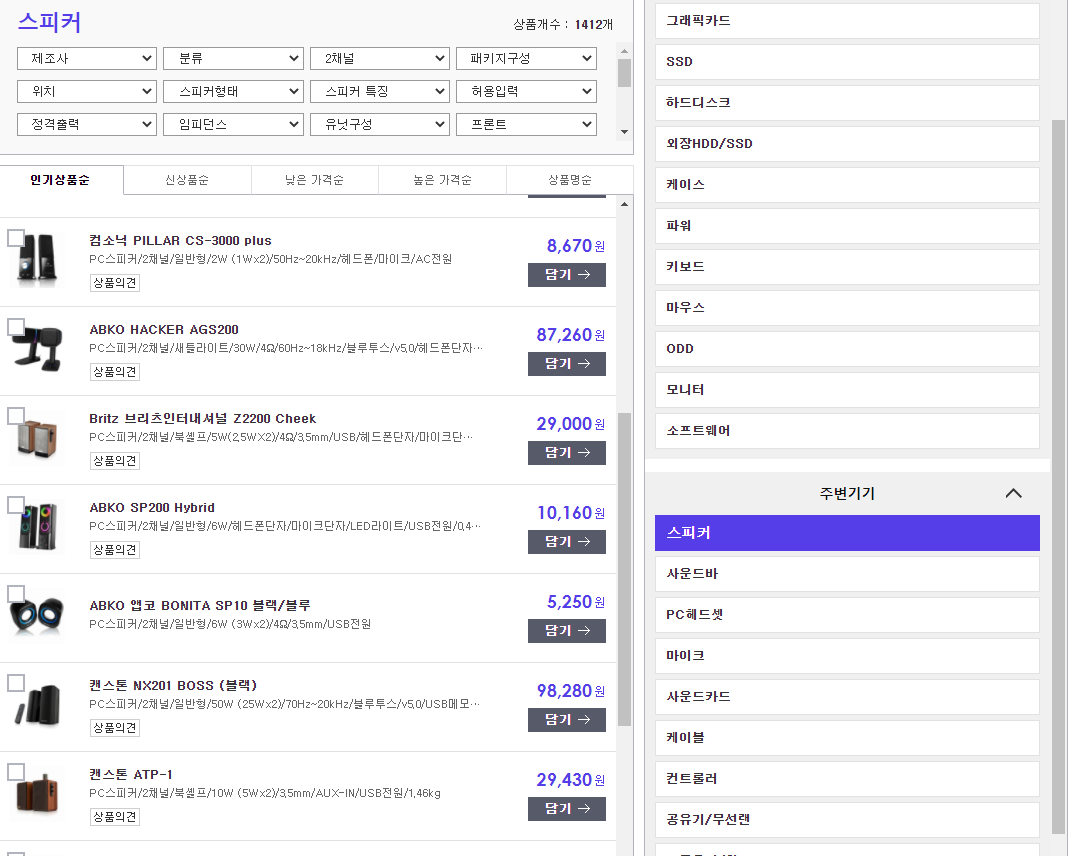This screenshot has width=1074, height=856.
Task: Select the 신상품순 sort tab
Action: click(x=187, y=180)
